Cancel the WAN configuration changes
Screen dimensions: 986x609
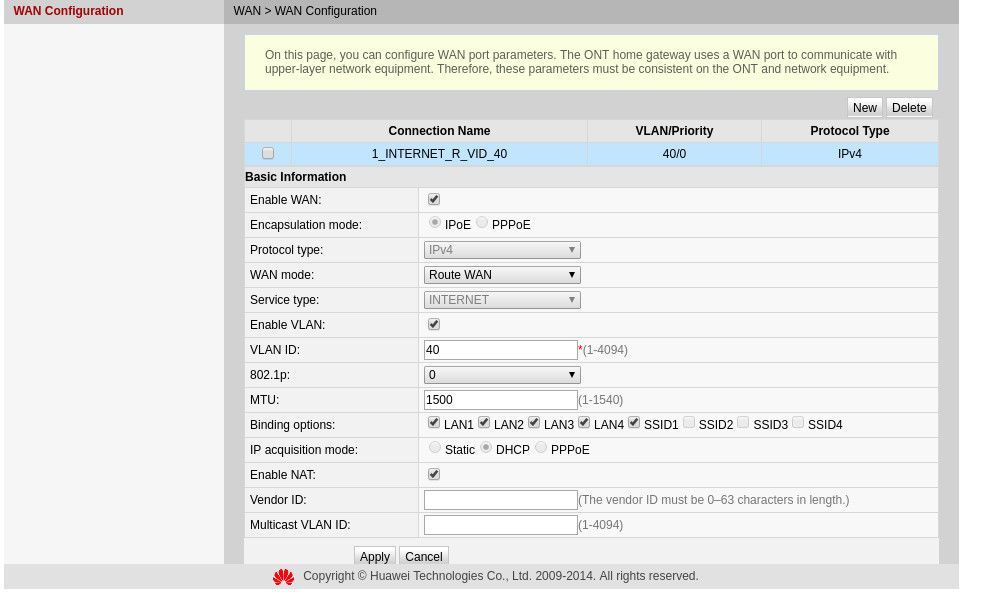pyautogui.click(x=424, y=556)
